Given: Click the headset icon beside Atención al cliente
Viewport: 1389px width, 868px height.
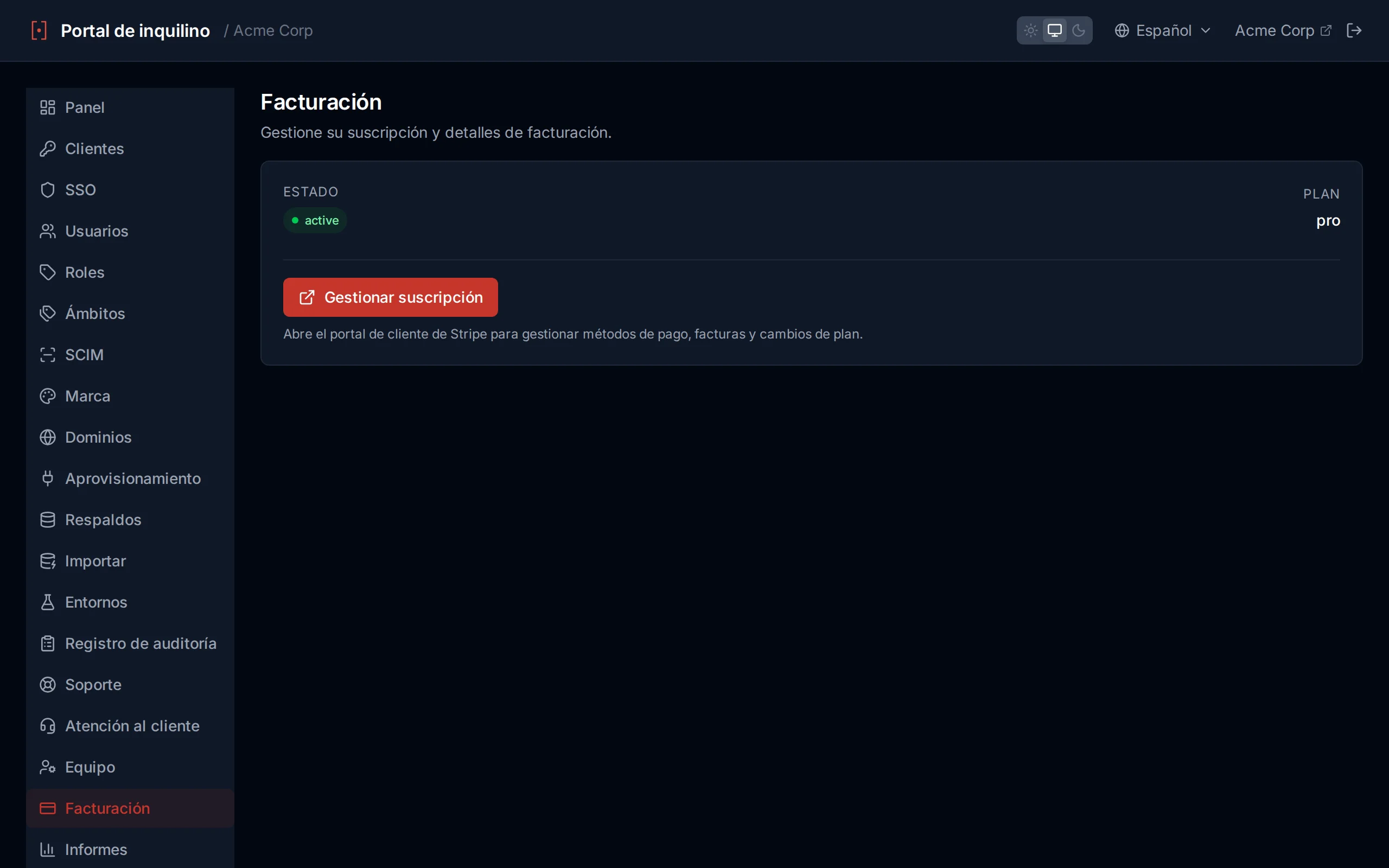Looking at the screenshot, I should click(48, 726).
